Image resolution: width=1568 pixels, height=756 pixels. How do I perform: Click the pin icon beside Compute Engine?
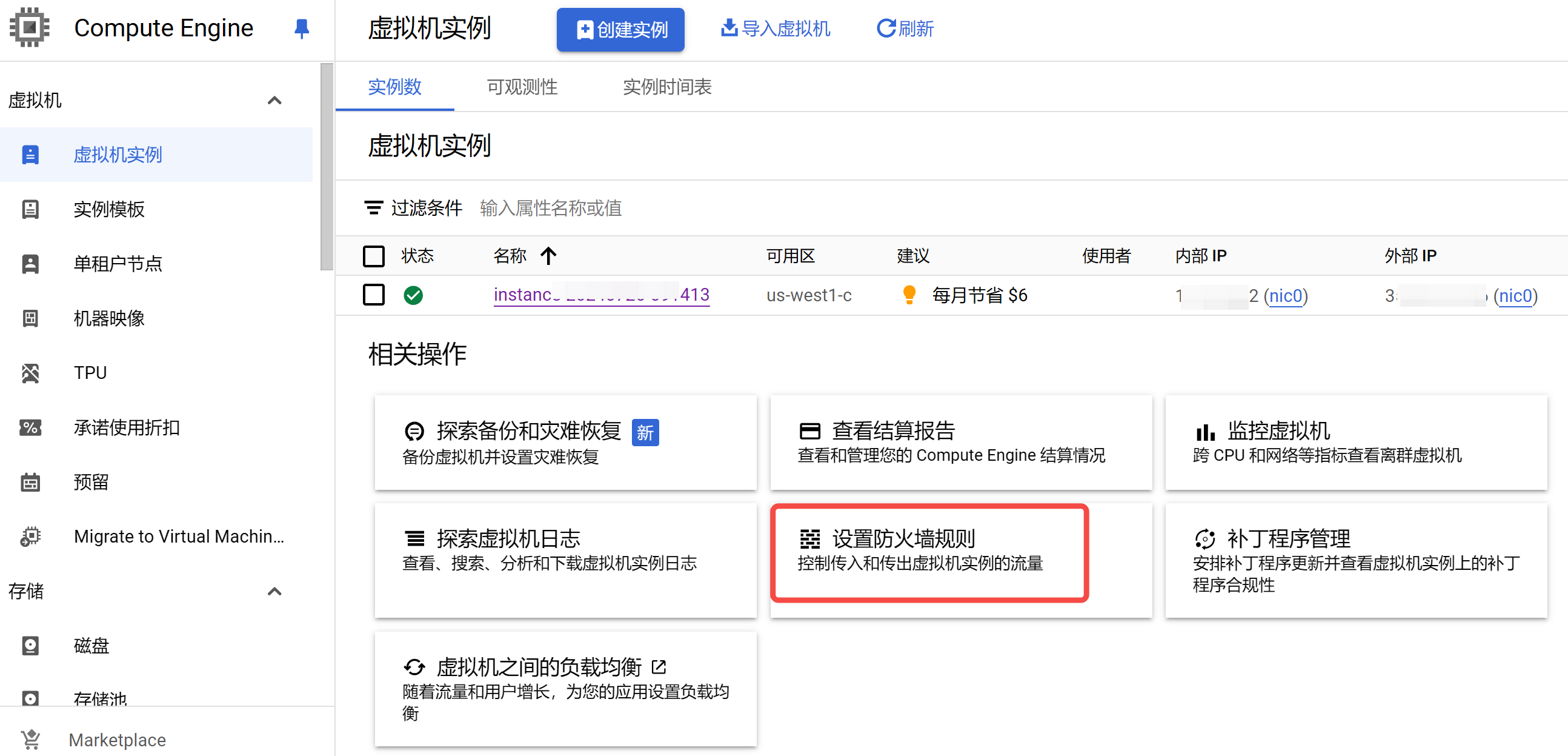point(301,28)
